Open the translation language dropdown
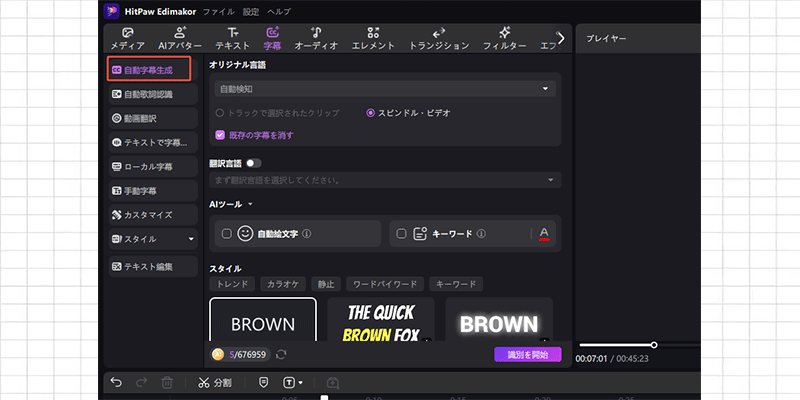The image size is (800, 400). 385,180
